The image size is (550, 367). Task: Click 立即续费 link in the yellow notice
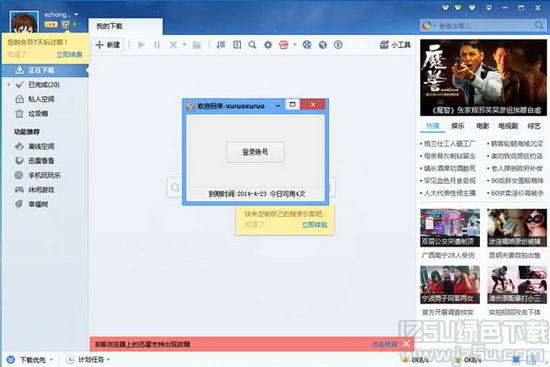click(69, 55)
